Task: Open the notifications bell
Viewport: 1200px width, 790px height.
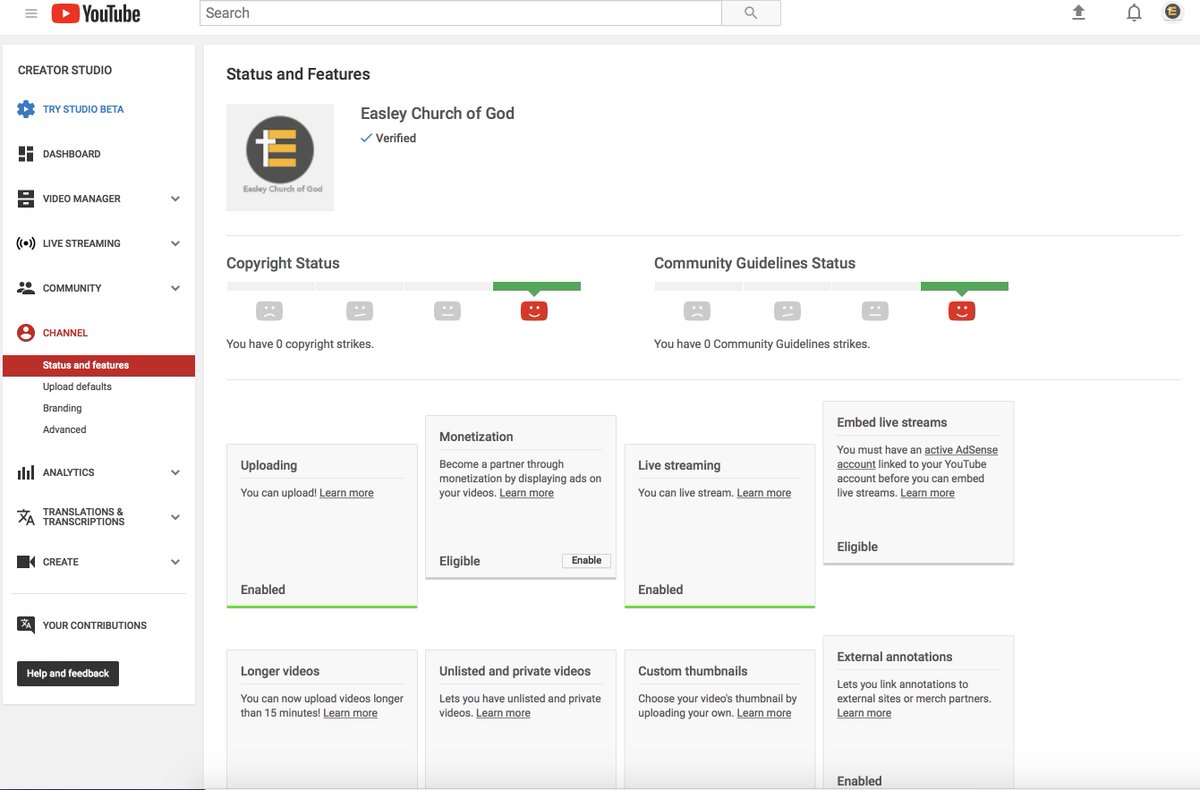Action: 1134,13
